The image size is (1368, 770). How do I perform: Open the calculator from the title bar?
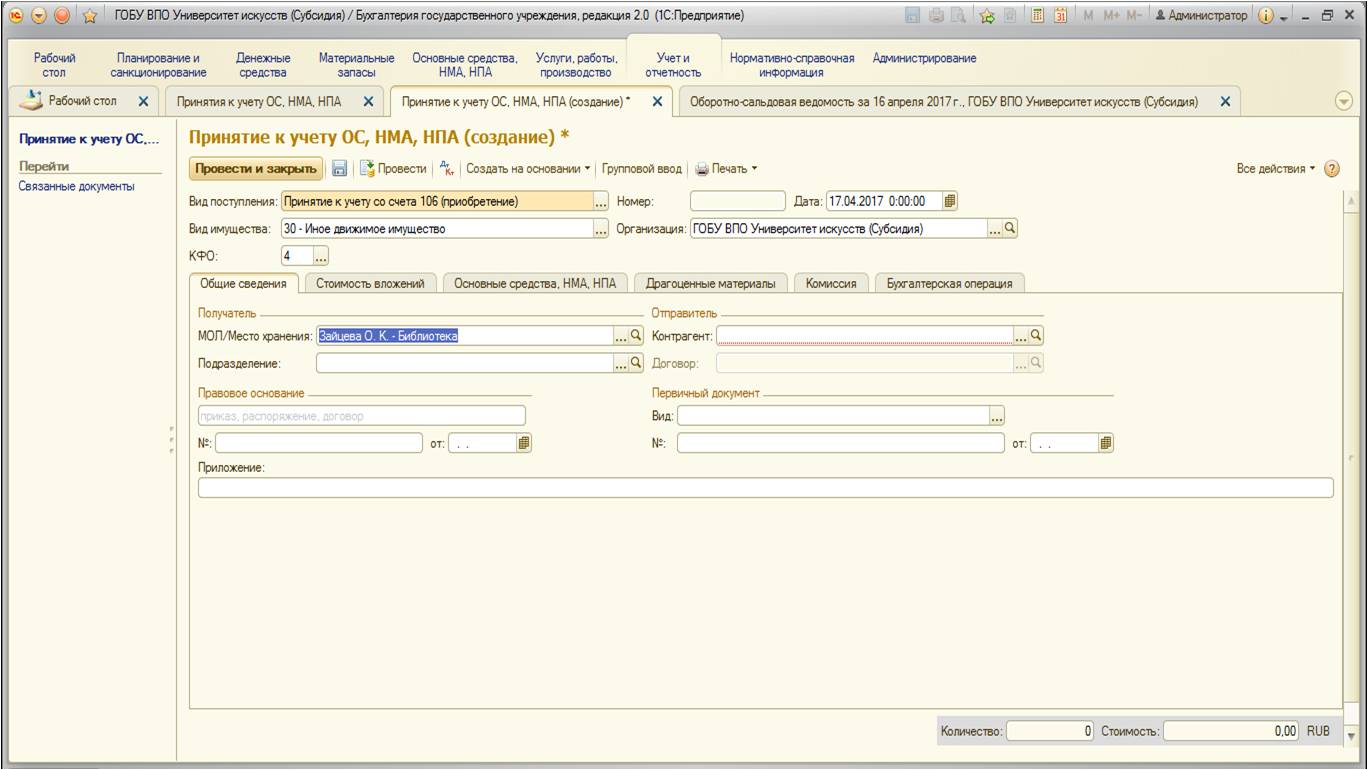[1037, 16]
